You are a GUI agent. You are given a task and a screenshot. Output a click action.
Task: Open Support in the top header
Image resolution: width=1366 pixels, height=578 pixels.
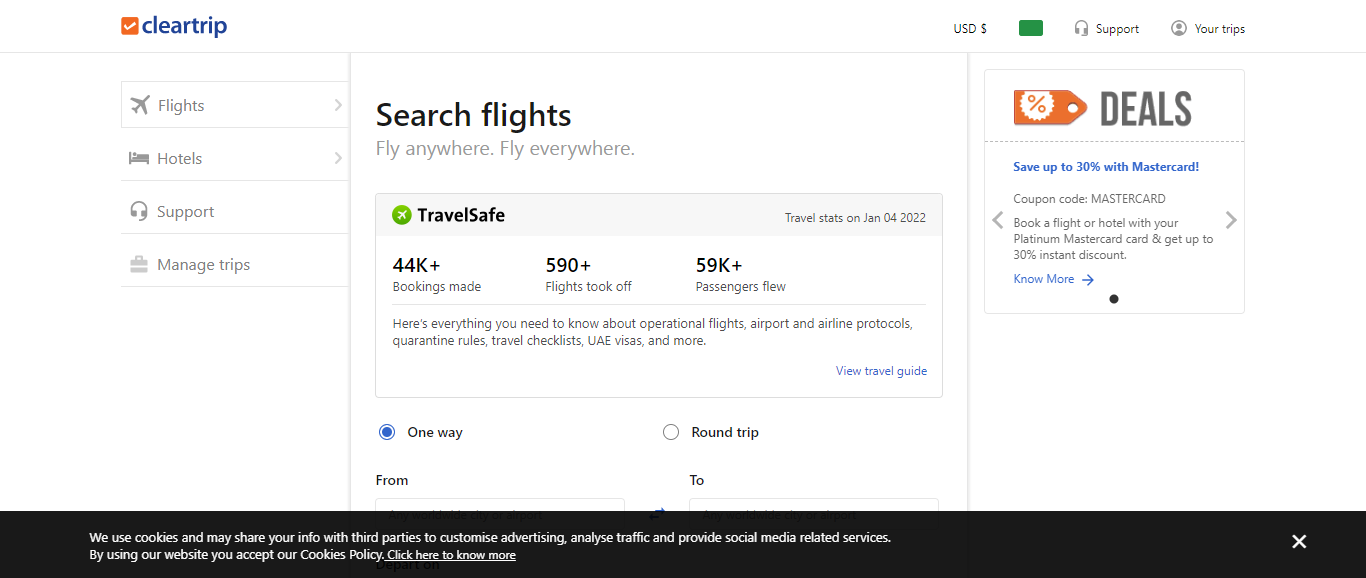pyautogui.click(x=1107, y=29)
